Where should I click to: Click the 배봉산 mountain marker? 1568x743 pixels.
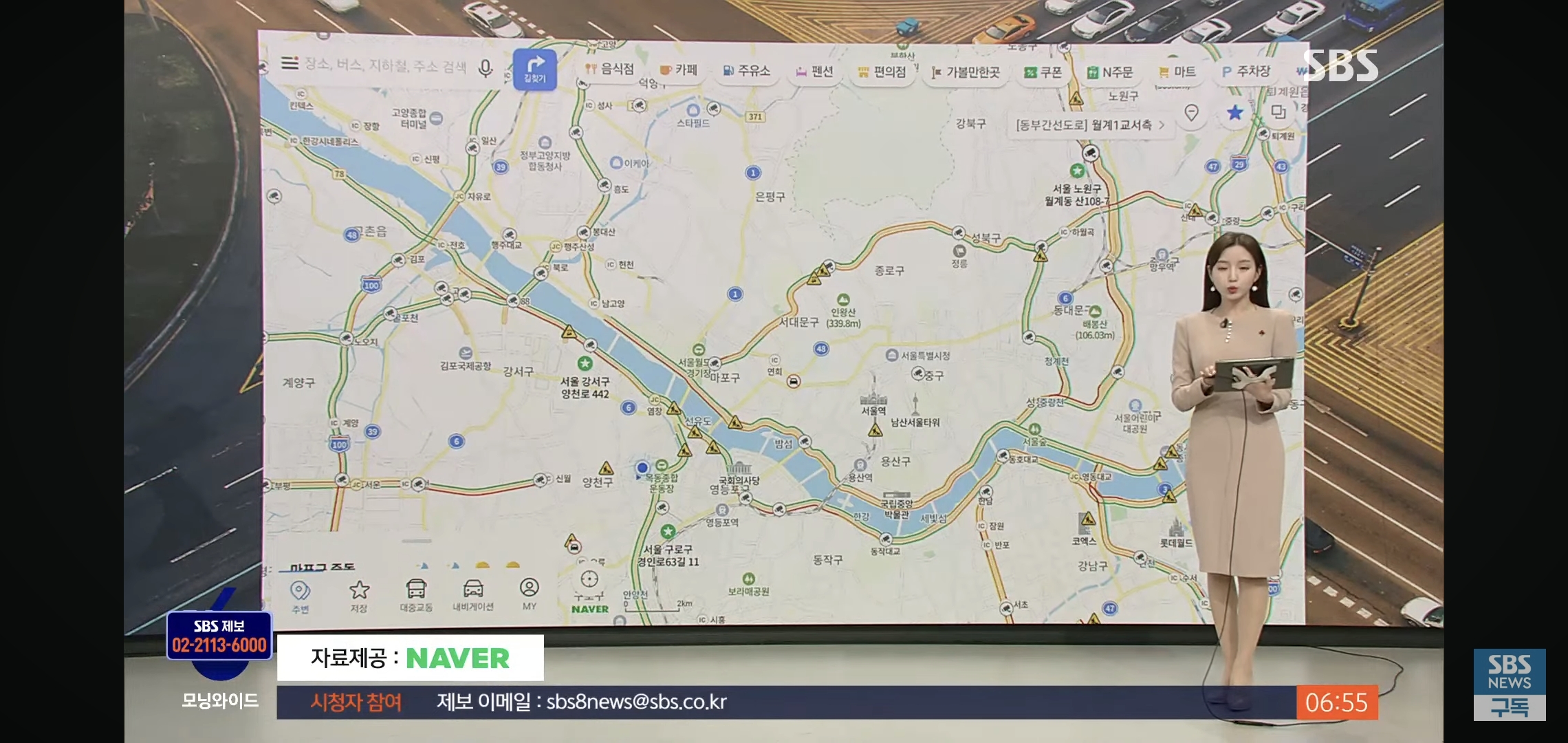[1096, 312]
